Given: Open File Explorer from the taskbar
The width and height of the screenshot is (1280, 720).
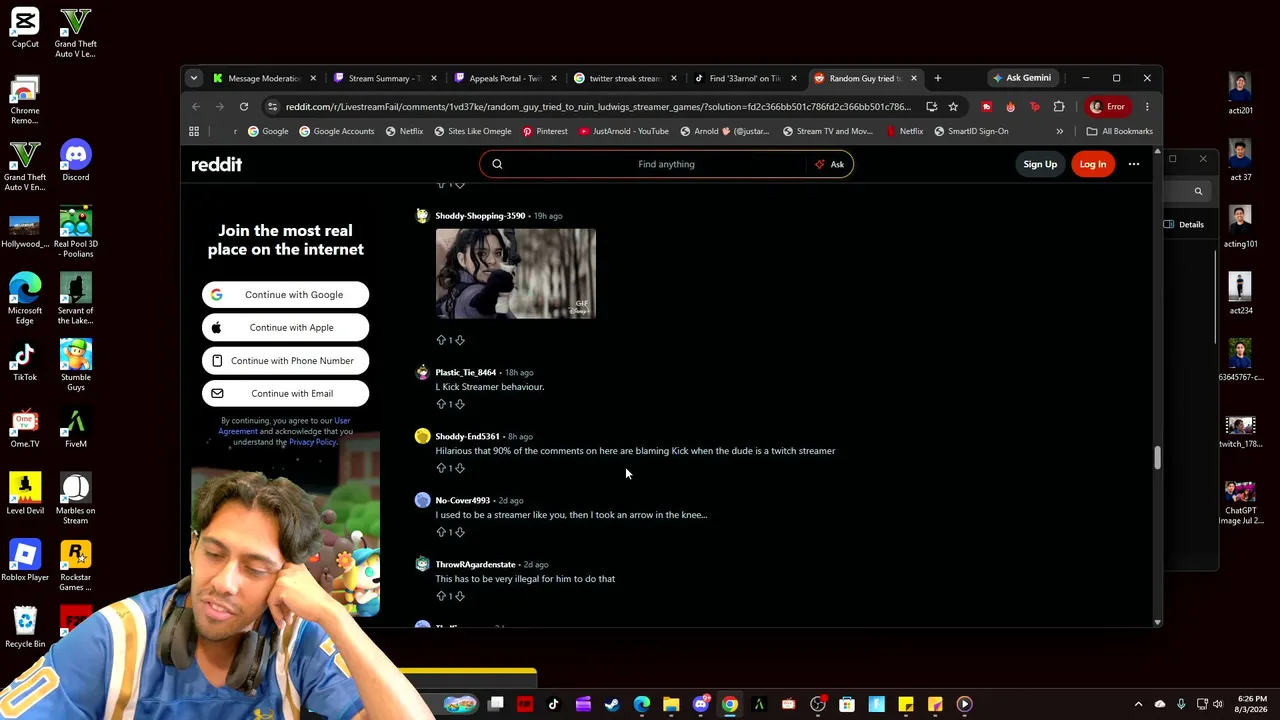Looking at the screenshot, I should [x=671, y=704].
